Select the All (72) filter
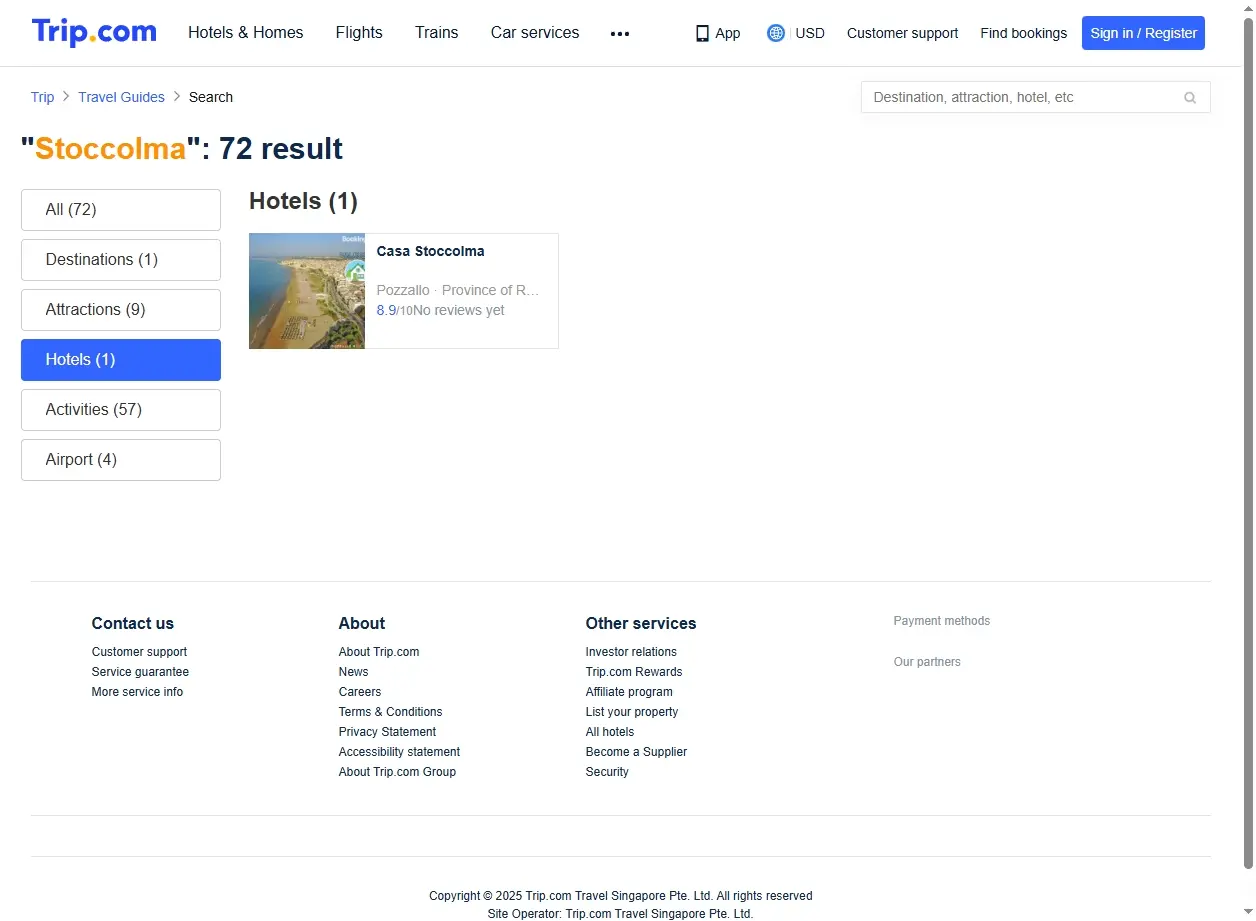This screenshot has width=1256, height=921. pyautogui.click(x=121, y=210)
